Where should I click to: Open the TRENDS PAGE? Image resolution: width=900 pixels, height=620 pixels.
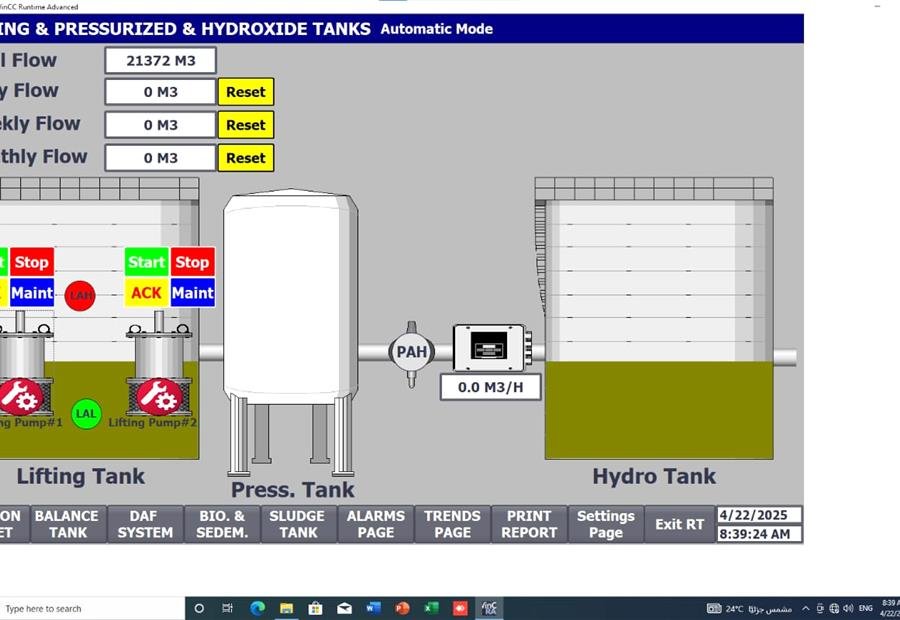(x=452, y=524)
